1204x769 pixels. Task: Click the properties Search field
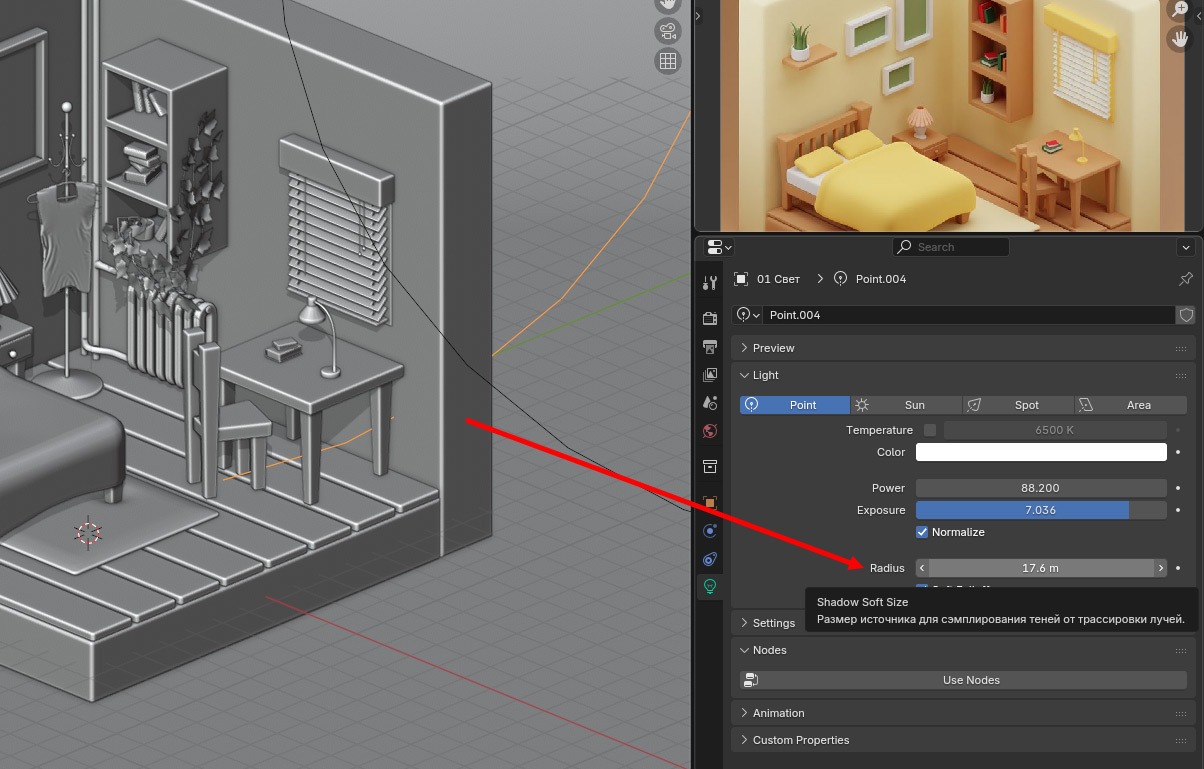(x=950, y=247)
